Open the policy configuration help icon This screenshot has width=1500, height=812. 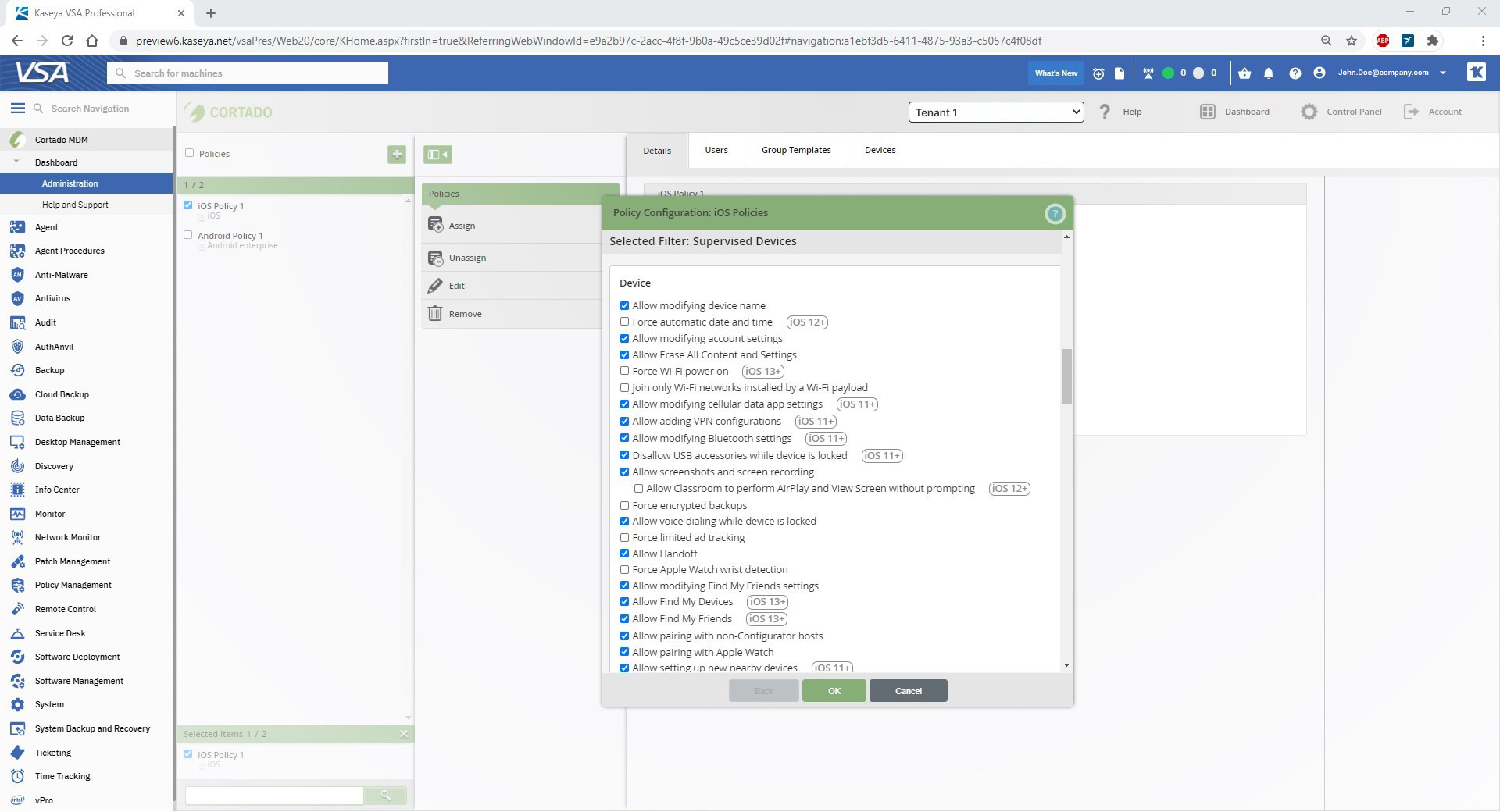[1055, 213]
